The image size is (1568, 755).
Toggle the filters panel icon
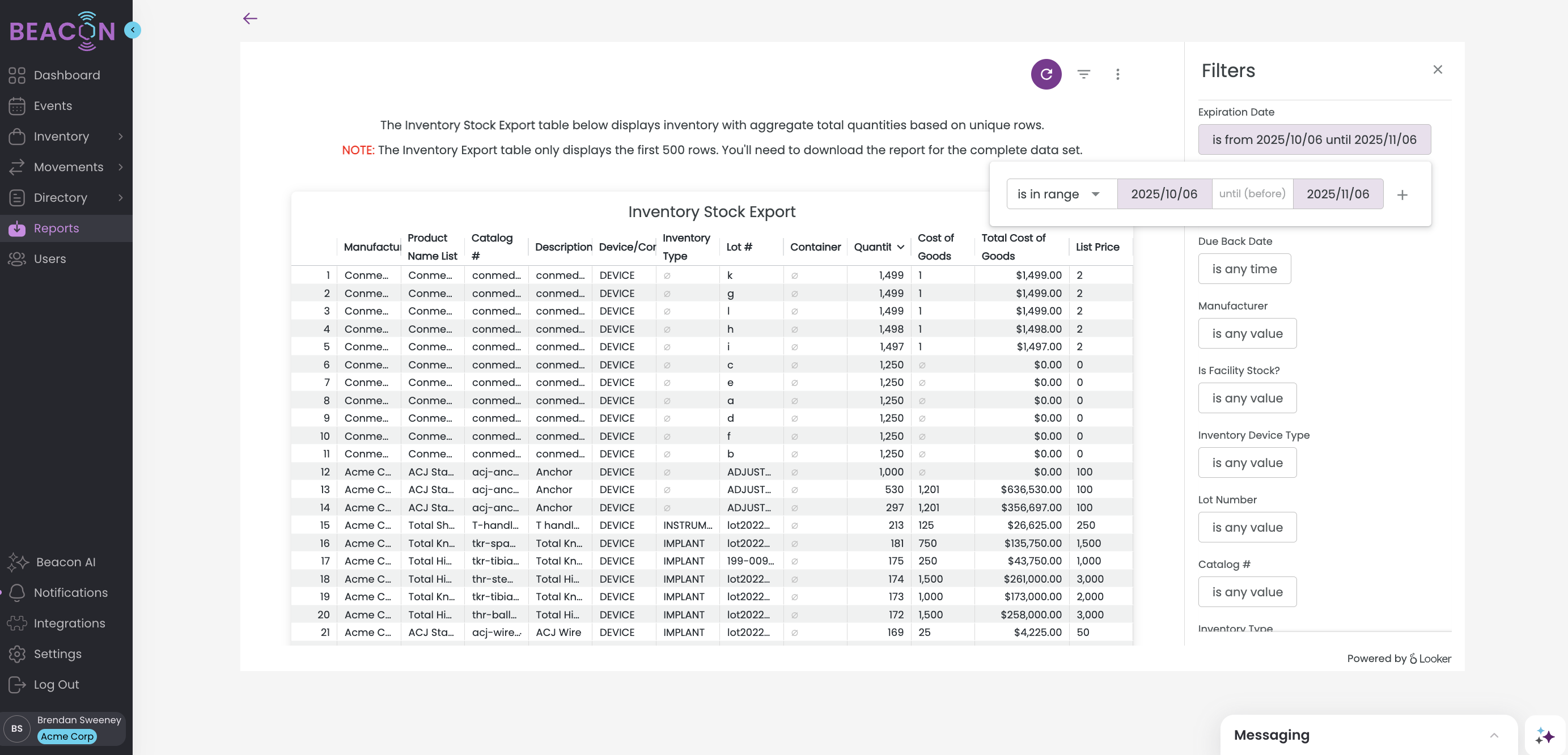click(x=1083, y=74)
